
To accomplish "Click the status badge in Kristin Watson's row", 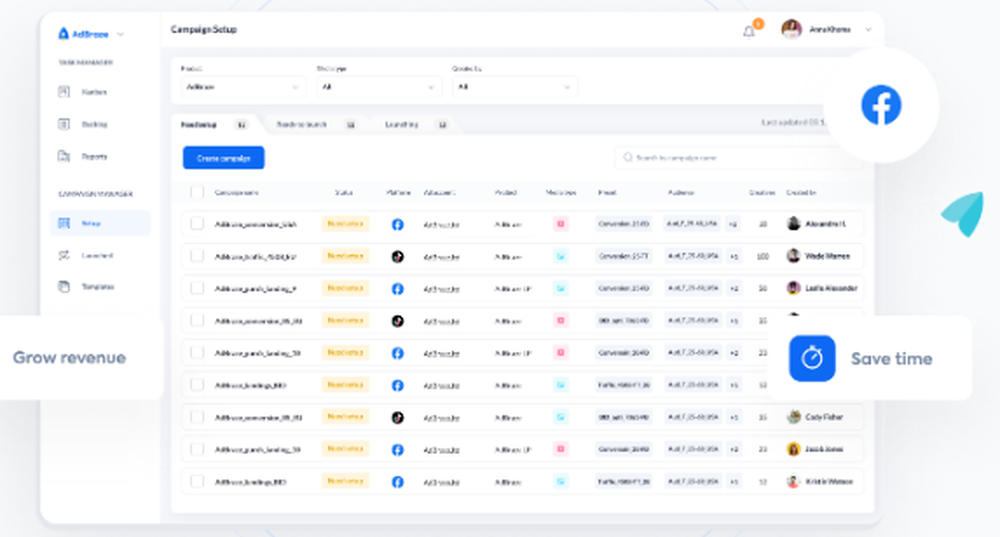I will click(345, 481).
